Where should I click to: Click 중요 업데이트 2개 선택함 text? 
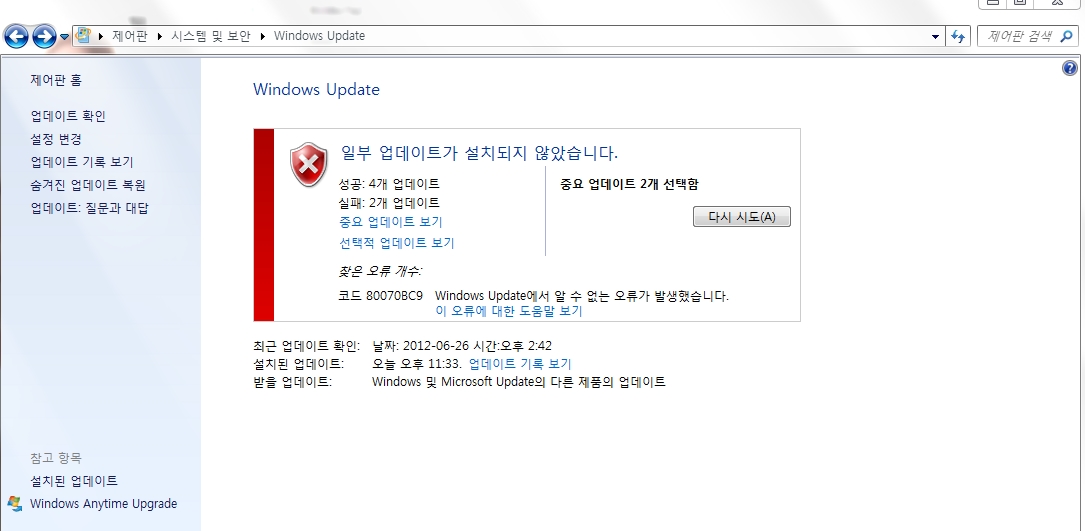coord(629,184)
